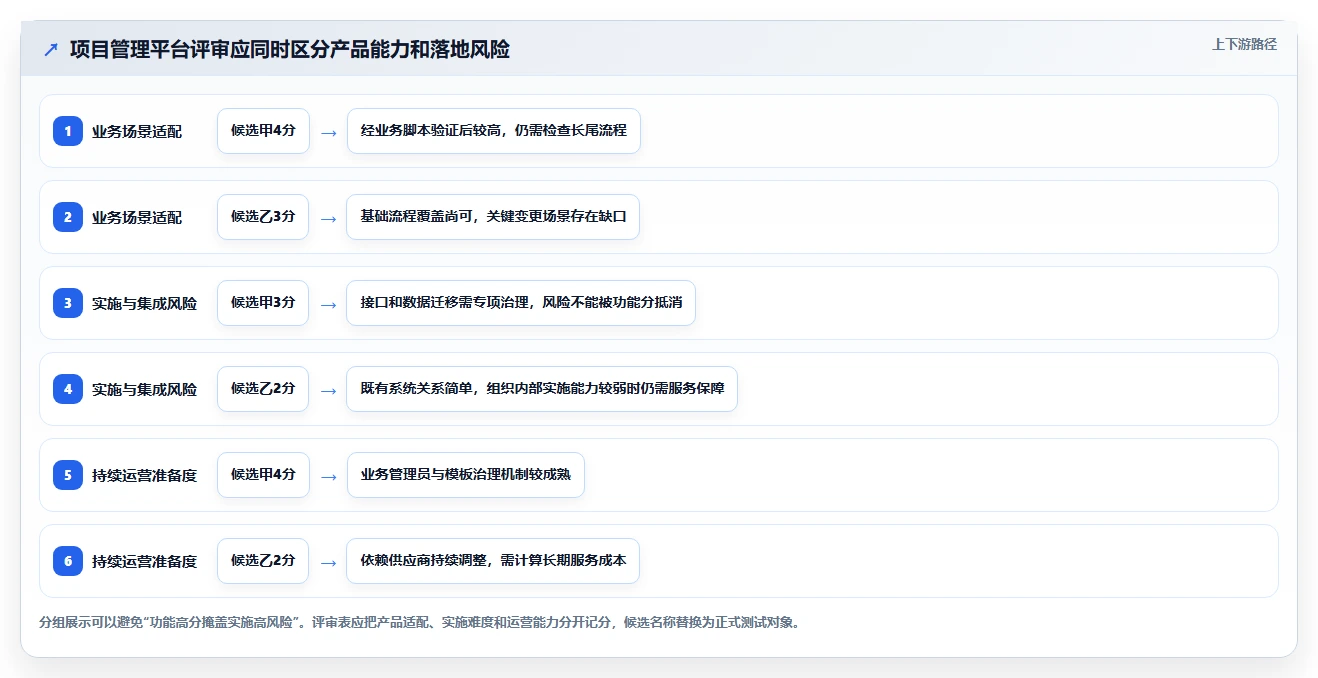Image resolution: width=1318 pixels, height=678 pixels.
Task: Click the arrow after 候选甲4分 in row 5
Action: (328, 476)
